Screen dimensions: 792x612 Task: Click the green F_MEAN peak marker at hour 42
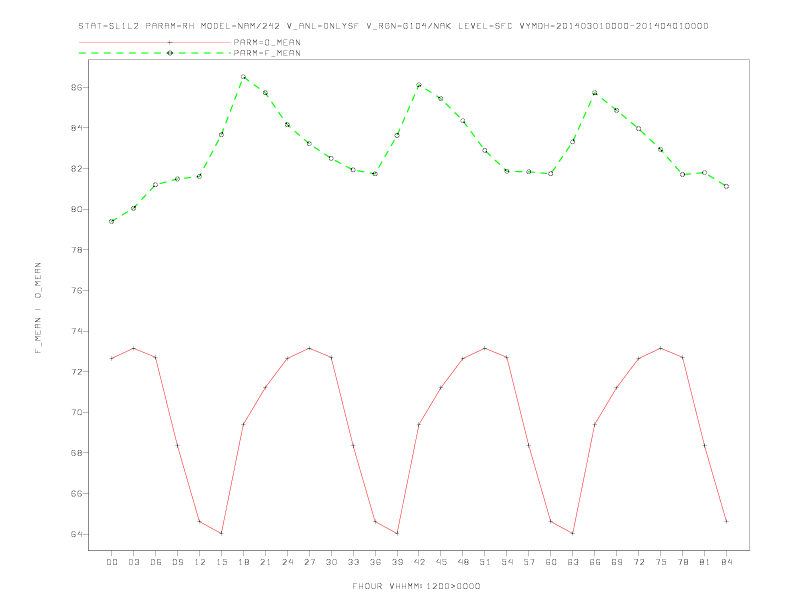(x=419, y=85)
